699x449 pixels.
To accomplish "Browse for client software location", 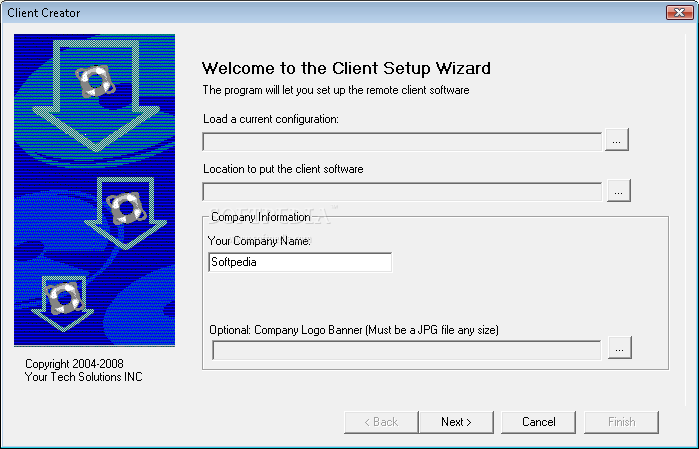I will [x=618, y=191].
